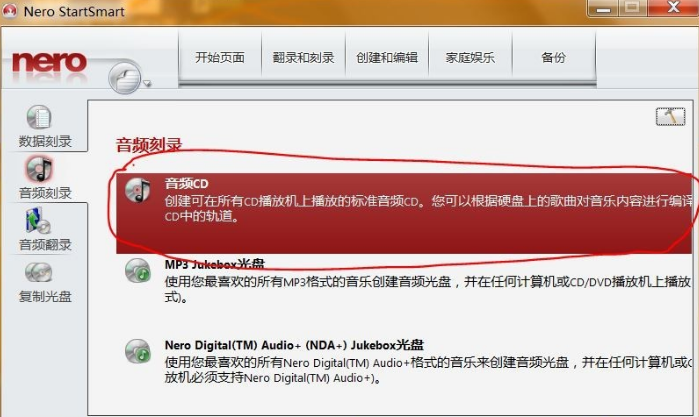Image resolution: width=699 pixels, height=417 pixels.
Task: Open MP3 Jukebox光盘 title link
Action: (x=214, y=264)
